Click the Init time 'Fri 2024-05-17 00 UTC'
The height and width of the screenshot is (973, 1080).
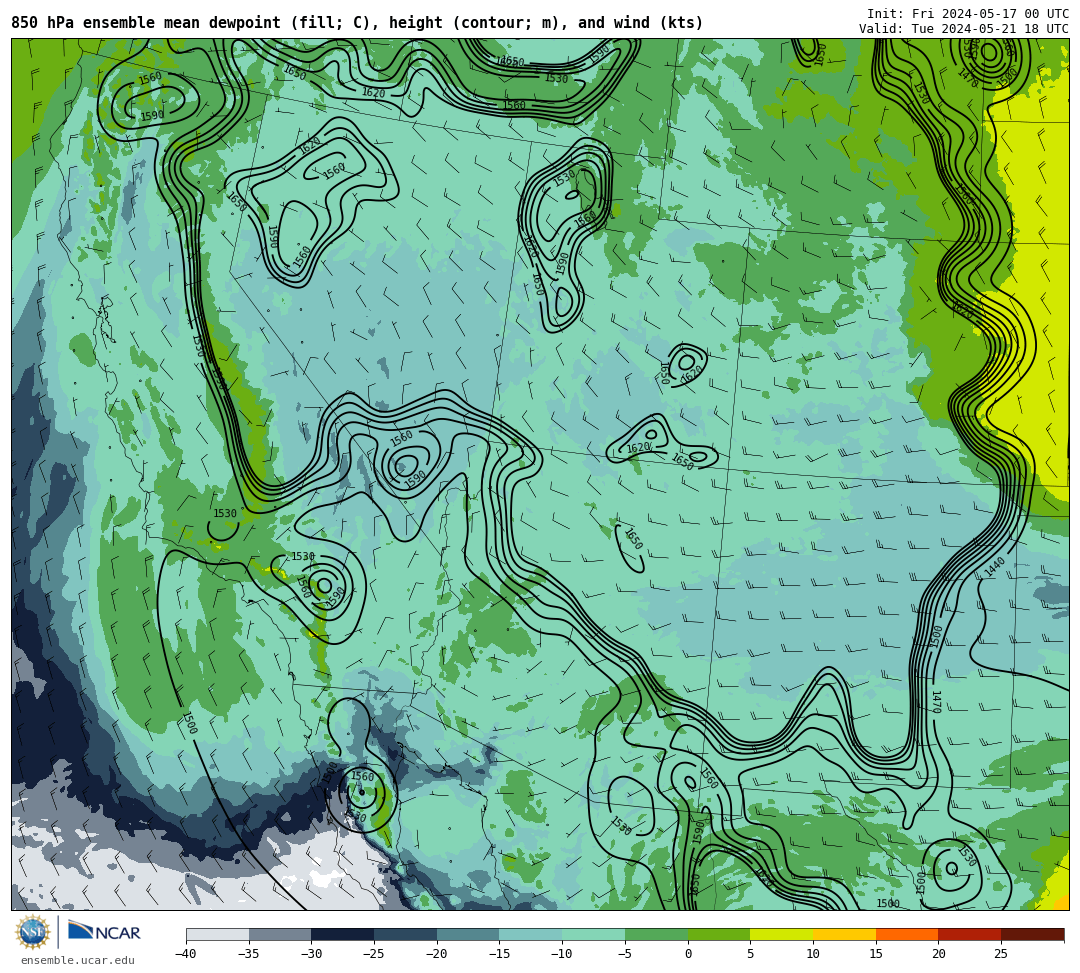990,14
